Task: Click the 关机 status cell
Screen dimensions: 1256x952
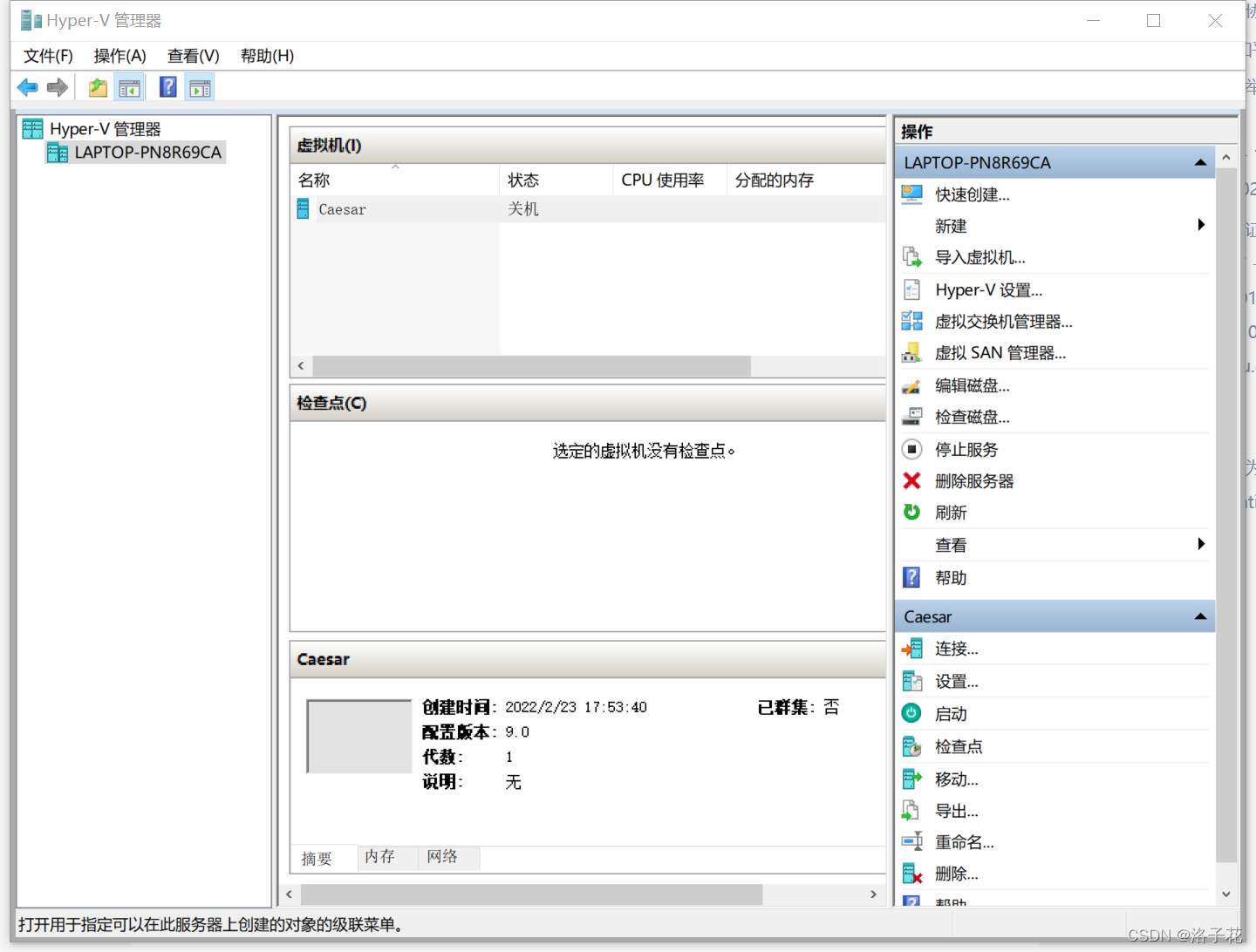Action: click(x=523, y=209)
